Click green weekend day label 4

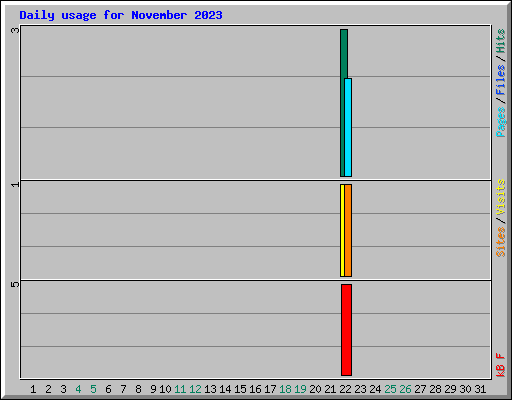click(x=78, y=389)
